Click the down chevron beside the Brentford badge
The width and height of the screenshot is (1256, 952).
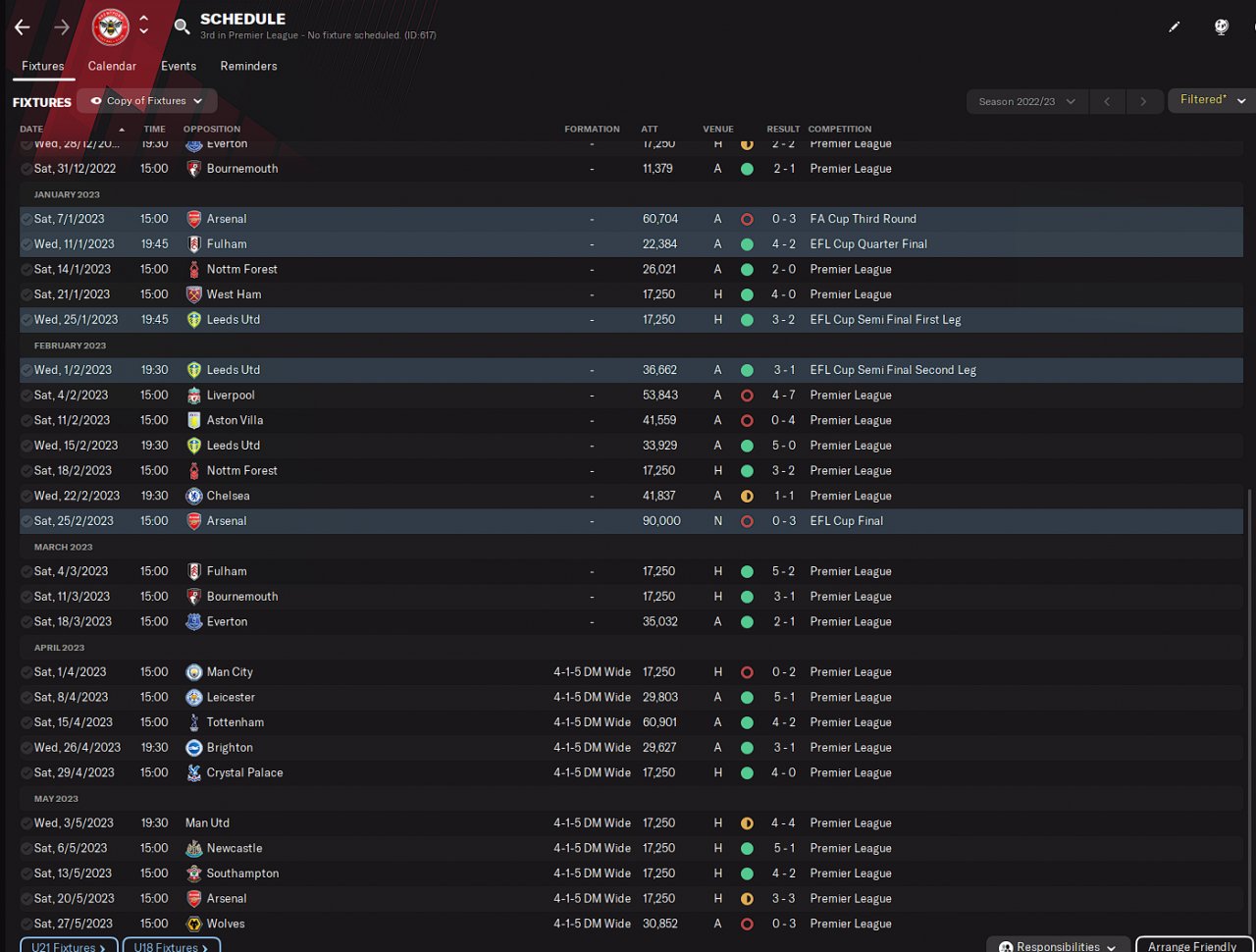pos(144,32)
